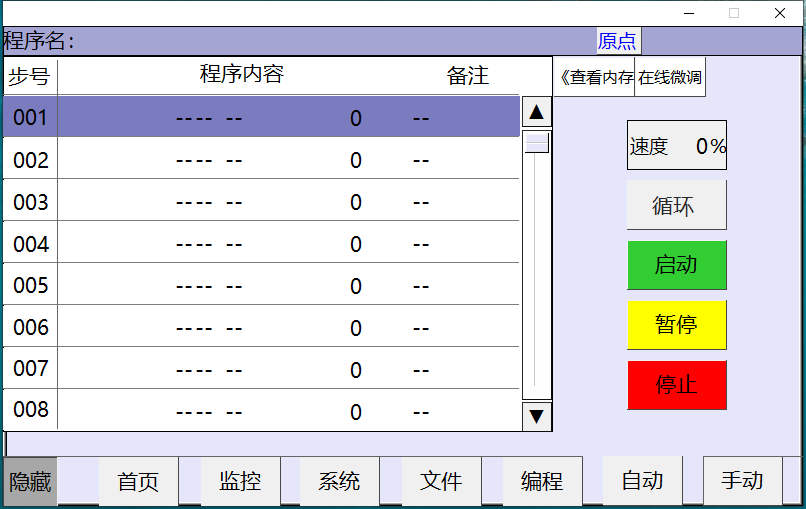Click the vertical scrollbar thumb
806x509 pixels.
537,142
